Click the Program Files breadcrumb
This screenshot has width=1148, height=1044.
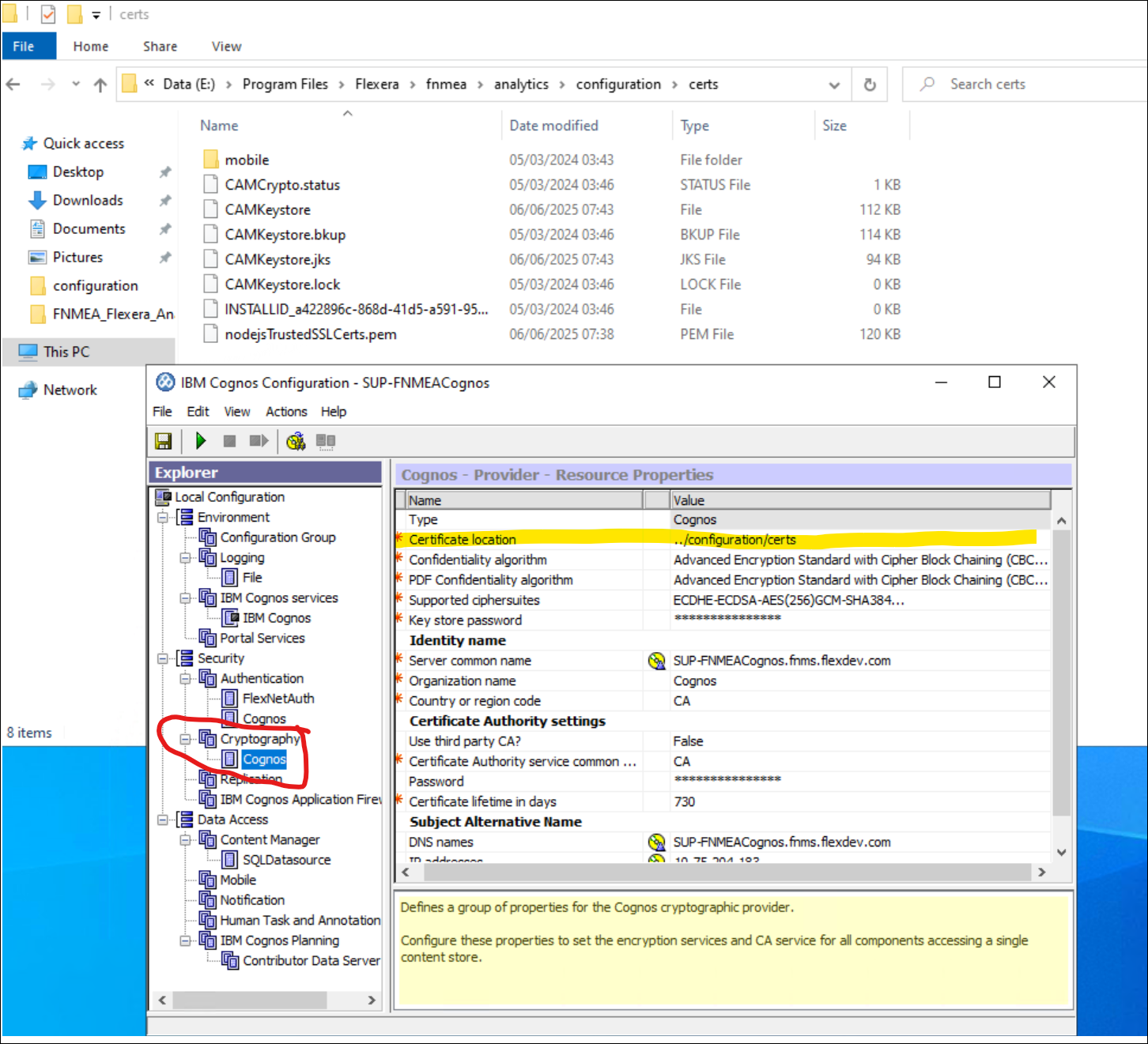(x=285, y=85)
